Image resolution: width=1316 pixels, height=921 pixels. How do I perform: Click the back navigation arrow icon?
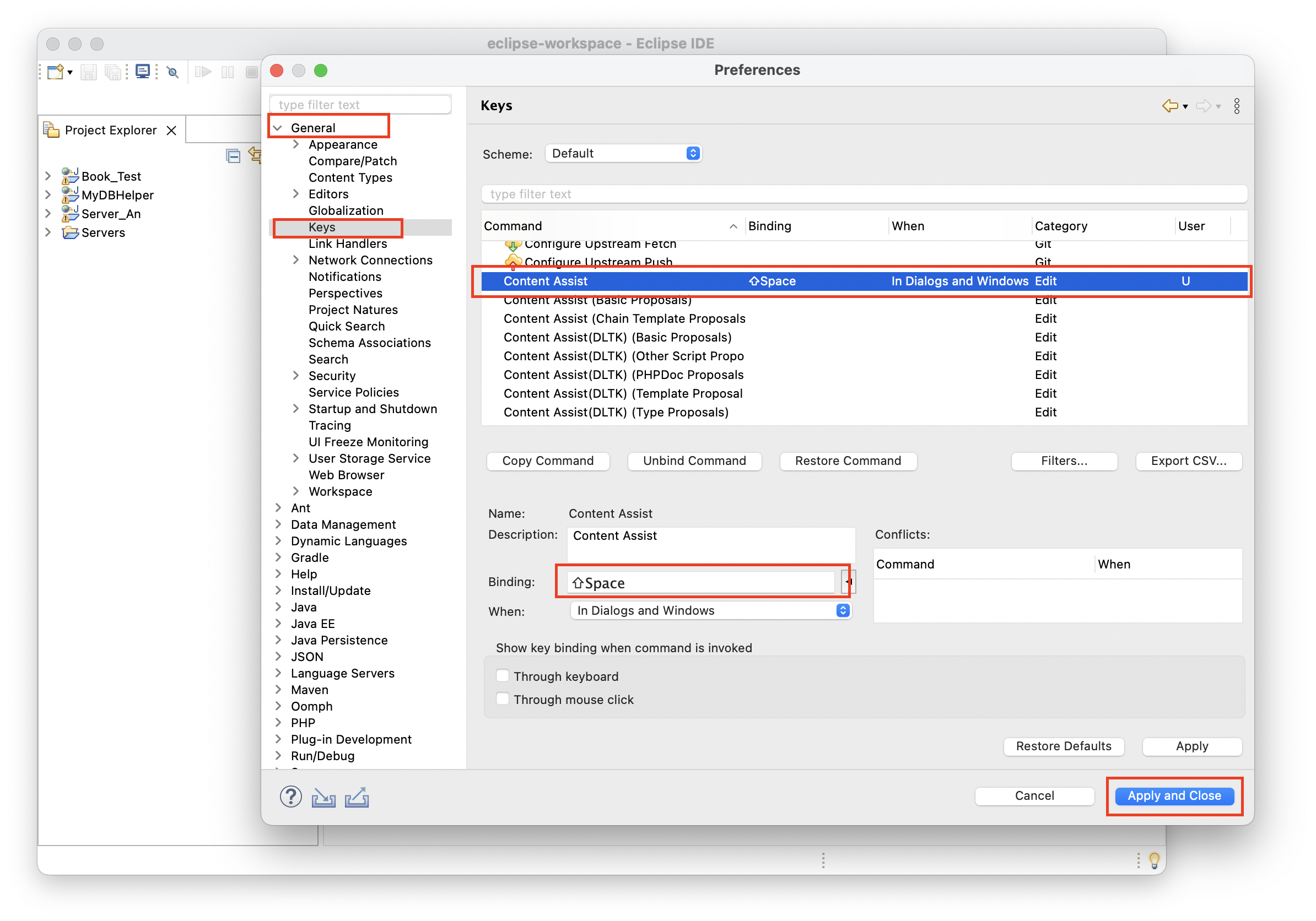click(x=1169, y=106)
